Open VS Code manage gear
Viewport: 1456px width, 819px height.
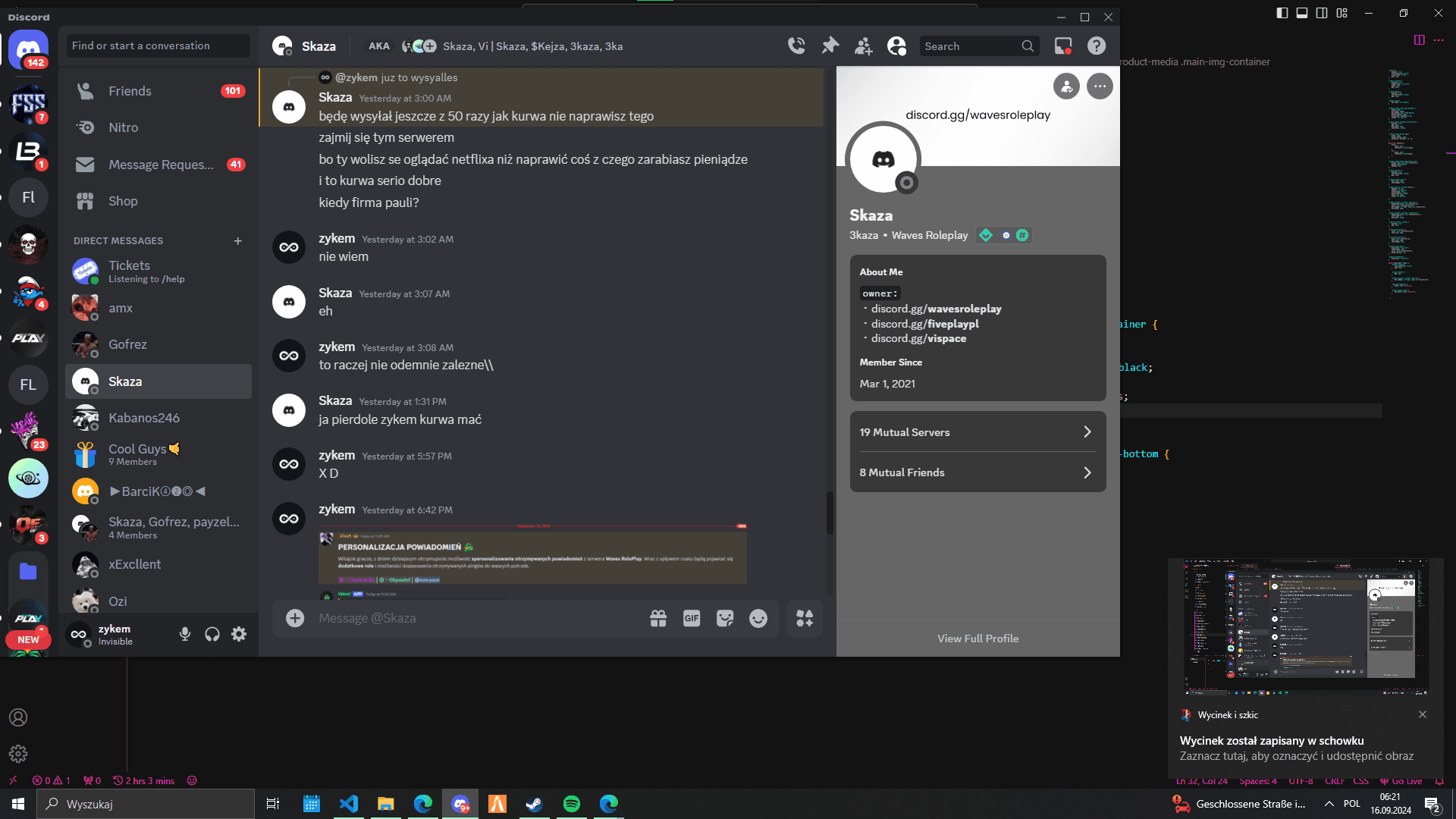point(18,753)
